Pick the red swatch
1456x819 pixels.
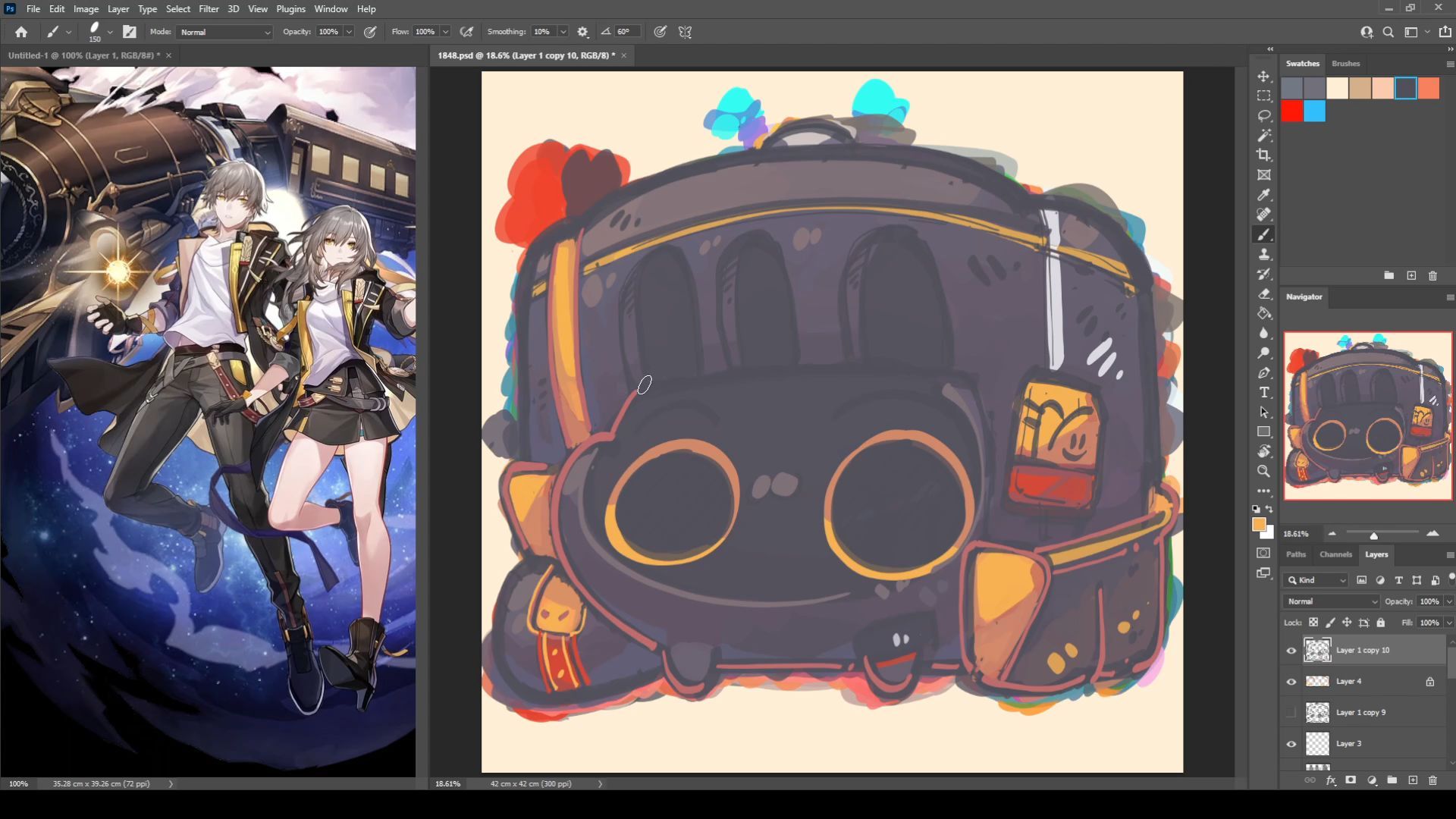[x=1292, y=111]
